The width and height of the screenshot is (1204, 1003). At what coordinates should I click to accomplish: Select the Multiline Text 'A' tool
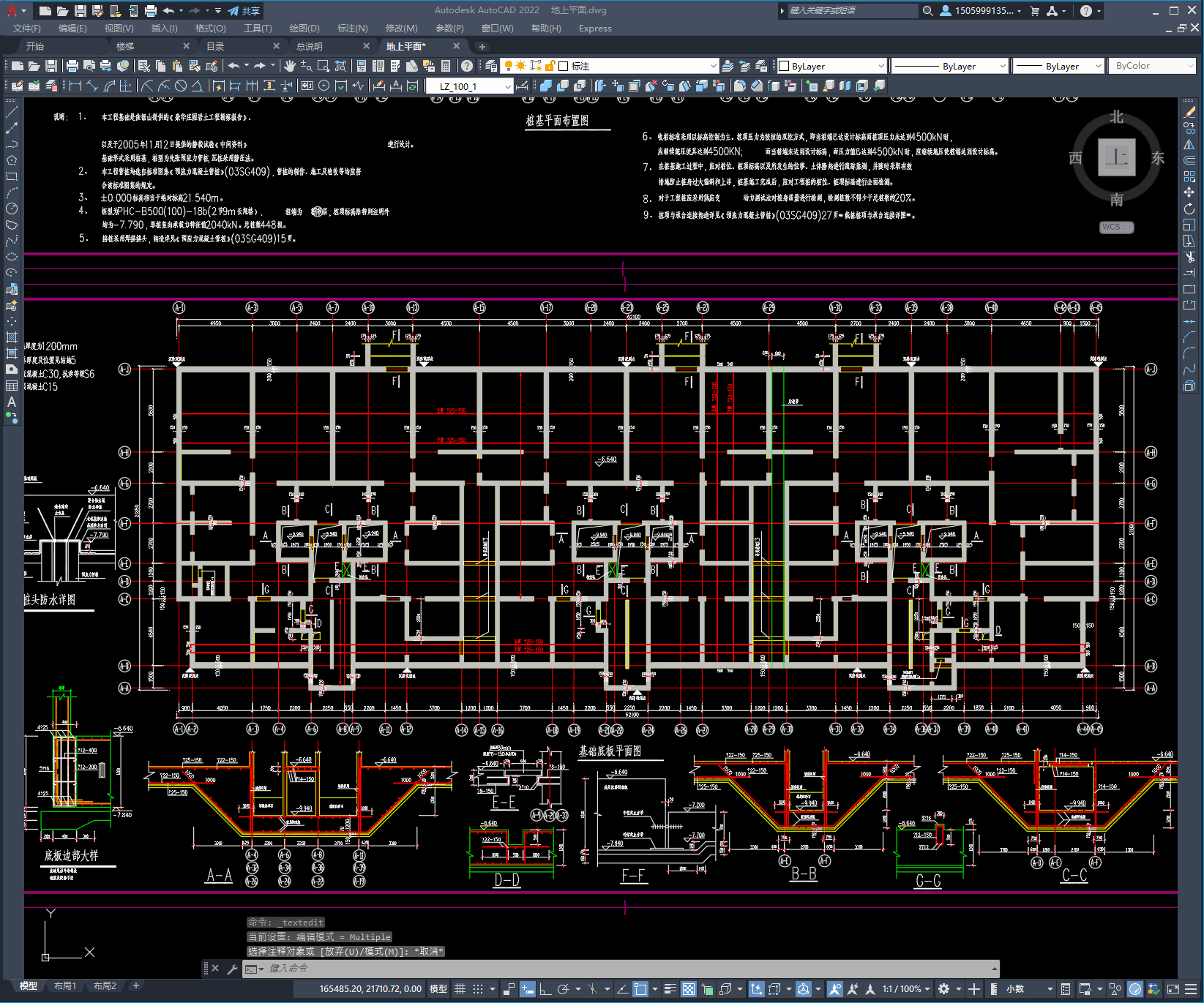point(12,402)
